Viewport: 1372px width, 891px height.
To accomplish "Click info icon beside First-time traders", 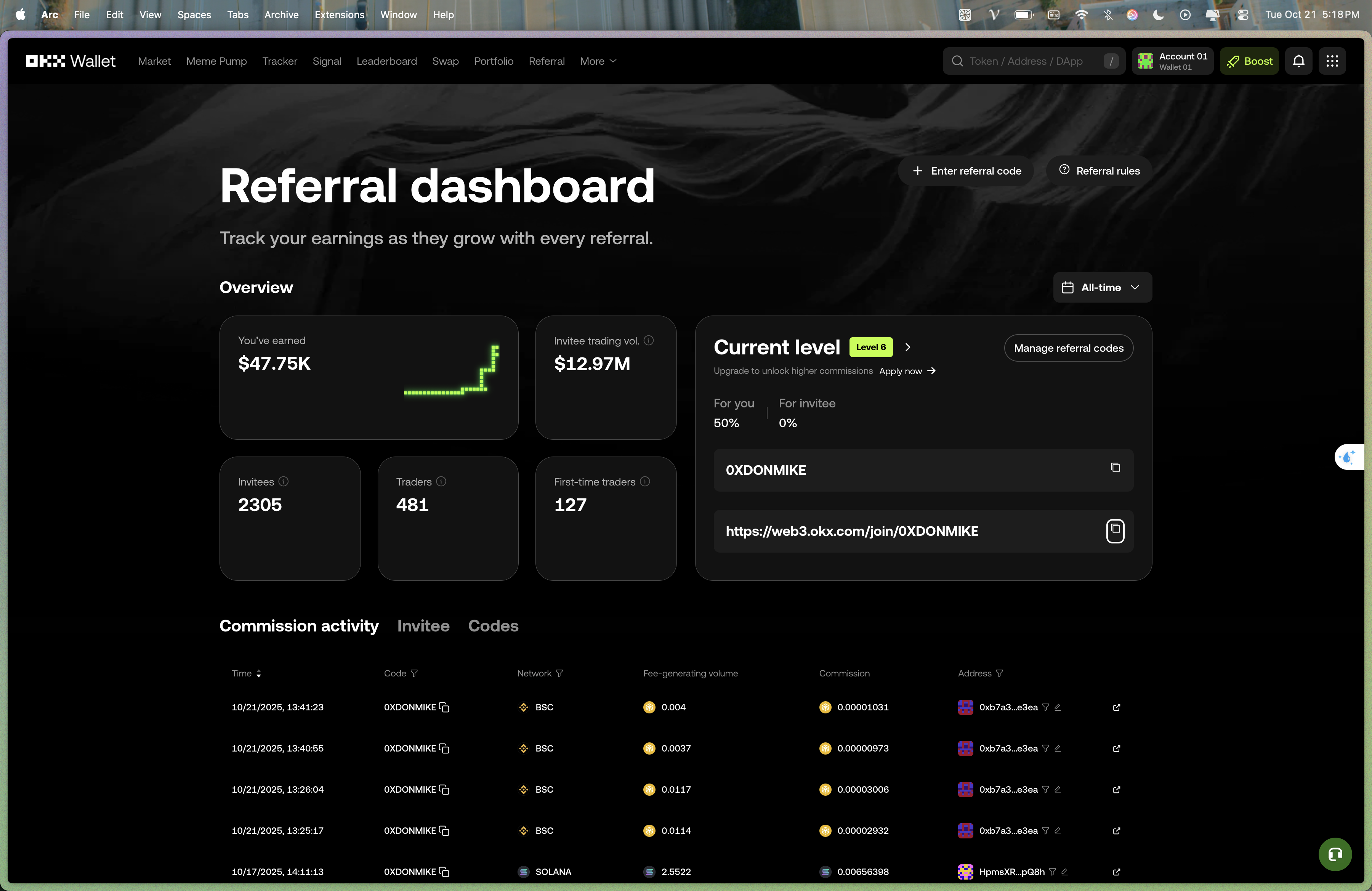I will (x=645, y=481).
